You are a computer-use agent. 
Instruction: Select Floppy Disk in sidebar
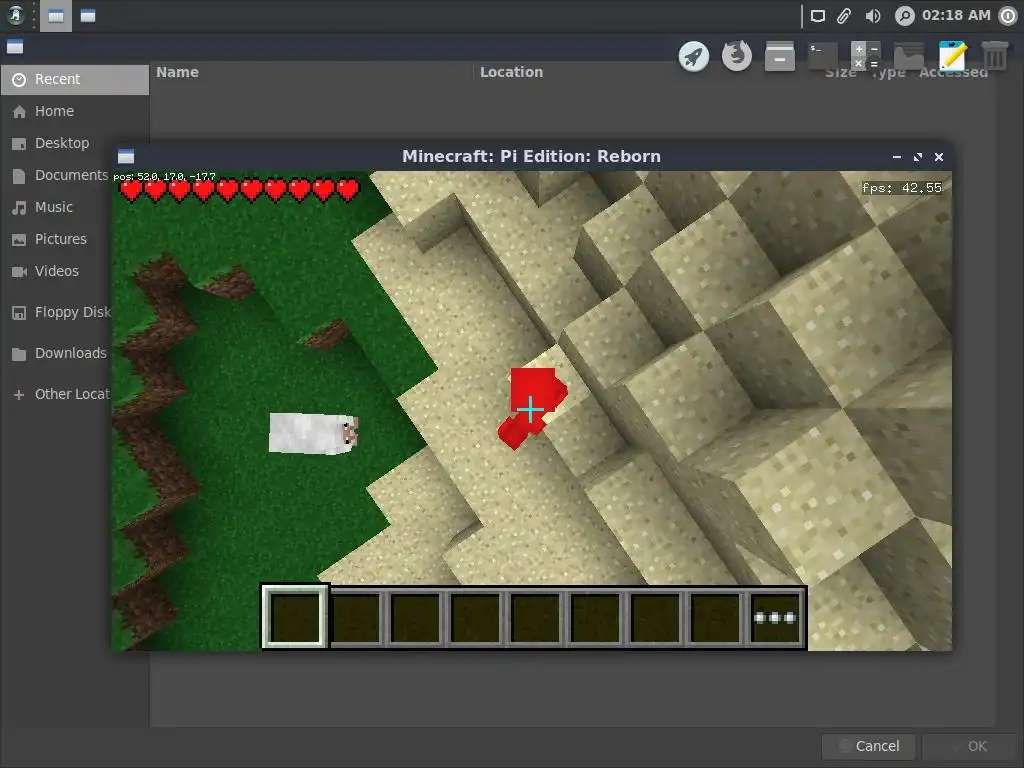[56, 312]
